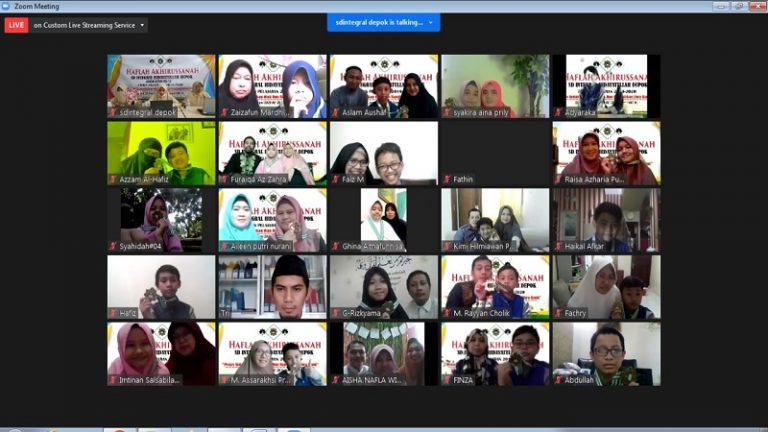
Task: Click muted mic icon beside Hafiz
Action: tap(113, 313)
